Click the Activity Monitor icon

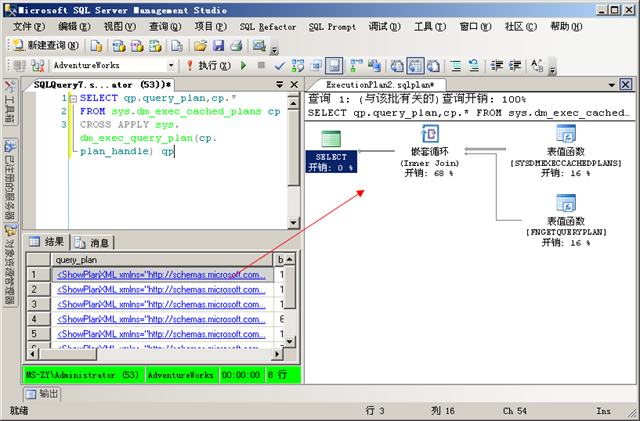(259, 45)
